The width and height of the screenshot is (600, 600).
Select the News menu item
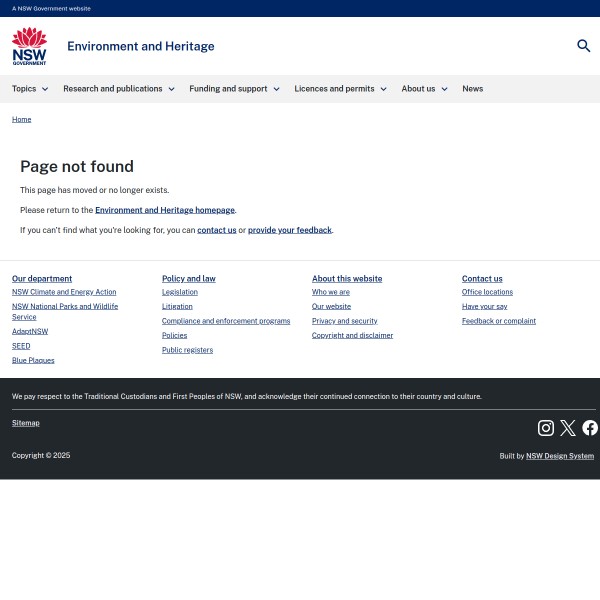pos(472,89)
